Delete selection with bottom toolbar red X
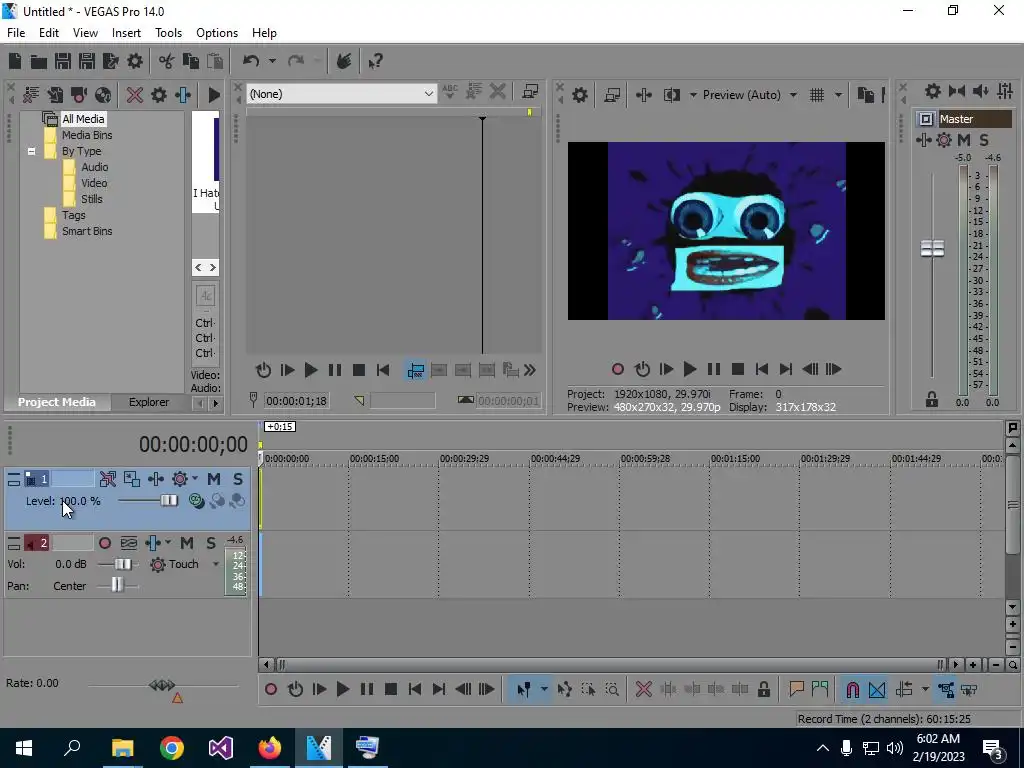This screenshot has height=768, width=1024. [643, 689]
